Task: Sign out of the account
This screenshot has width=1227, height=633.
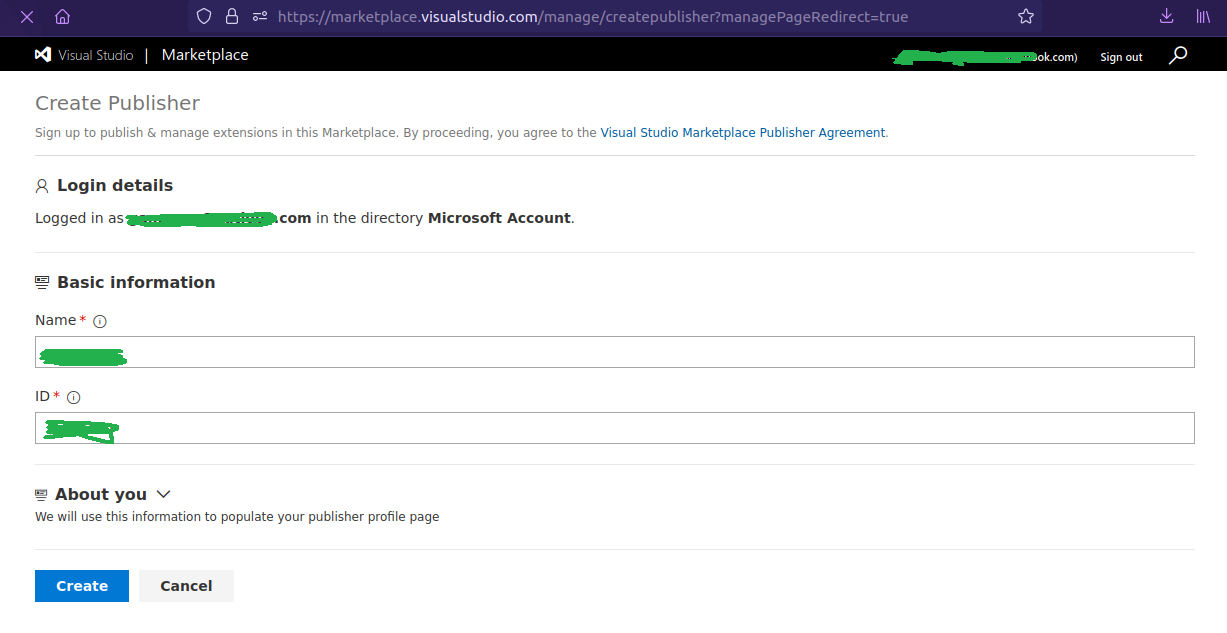Action: coord(1120,57)
